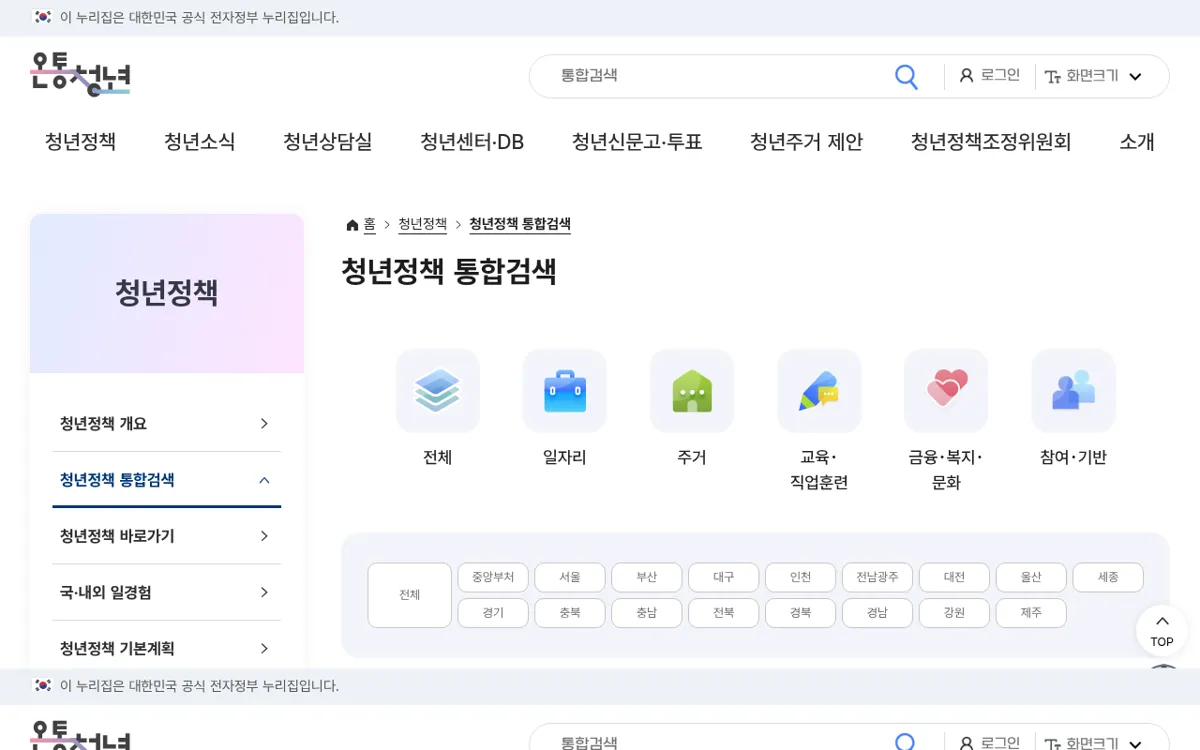Toggle the 울산 region filter
The width and height of the screenshot is (1200, 750).
1031,577
